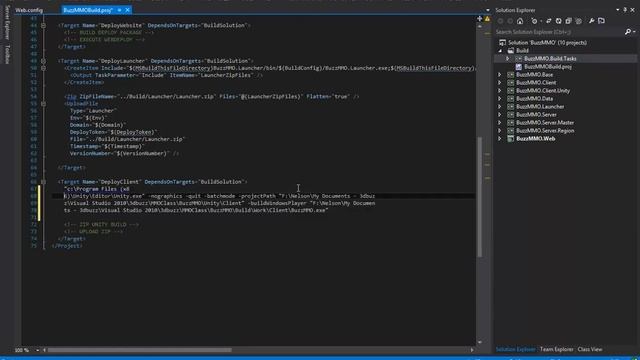Click the editor split window icon
Image resolution: width=640 pixels, height=360 pixels.
(x=480, y=18)
